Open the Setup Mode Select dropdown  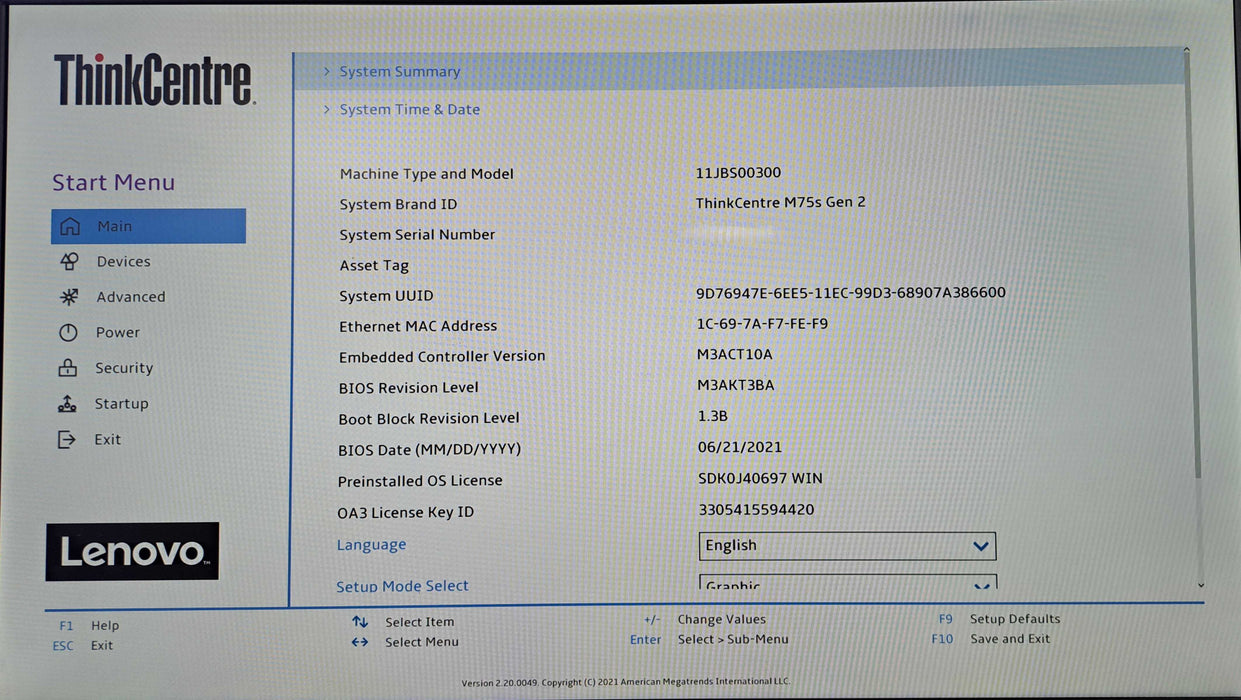click(x=847, y=582)
